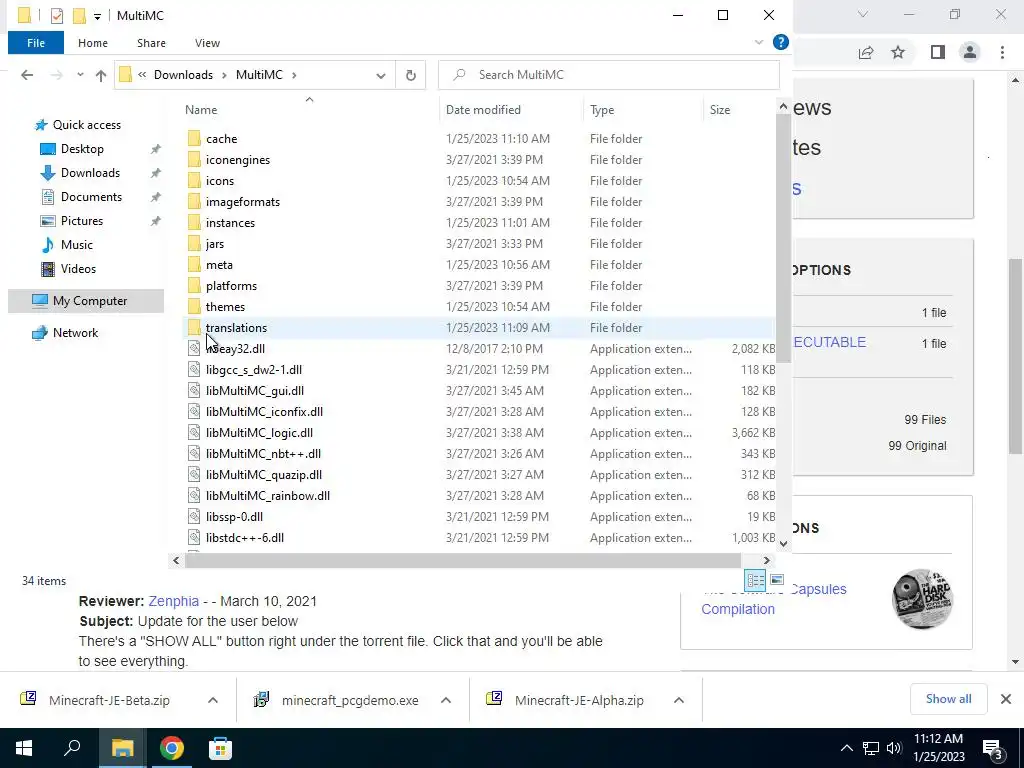
Task: Select the platforms folder
Action: coord(231,285)
